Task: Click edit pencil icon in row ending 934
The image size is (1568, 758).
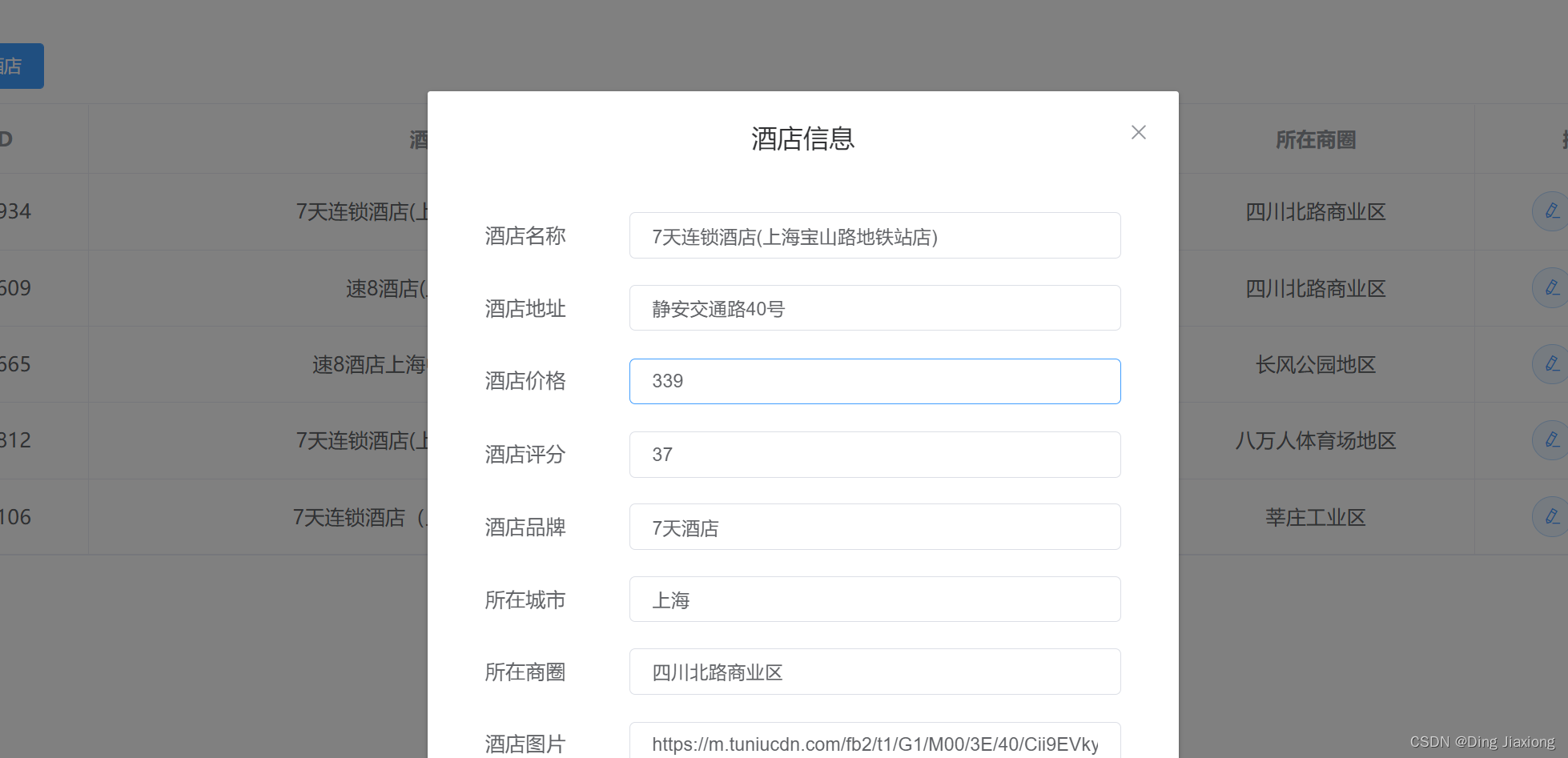Action: pos(1551,211)
